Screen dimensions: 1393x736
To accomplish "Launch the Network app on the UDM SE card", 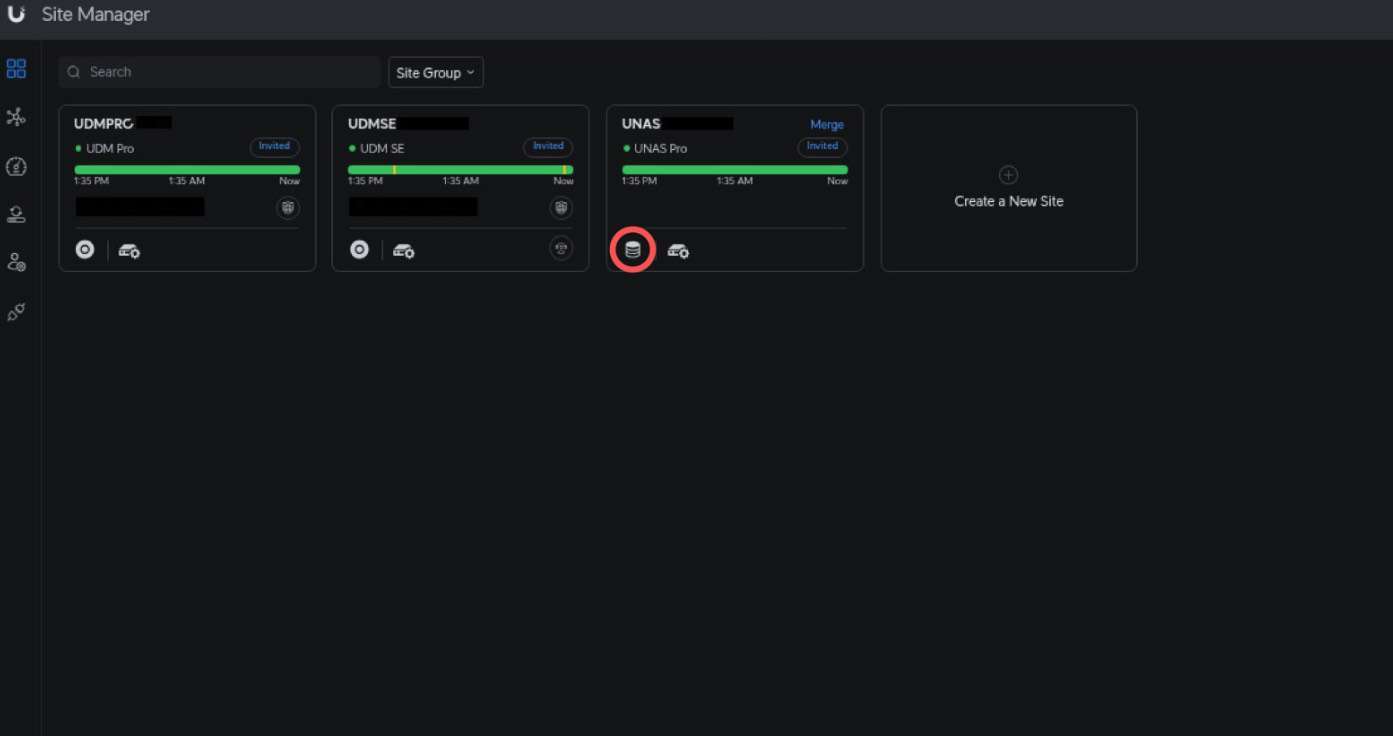I will coord(359,250).
